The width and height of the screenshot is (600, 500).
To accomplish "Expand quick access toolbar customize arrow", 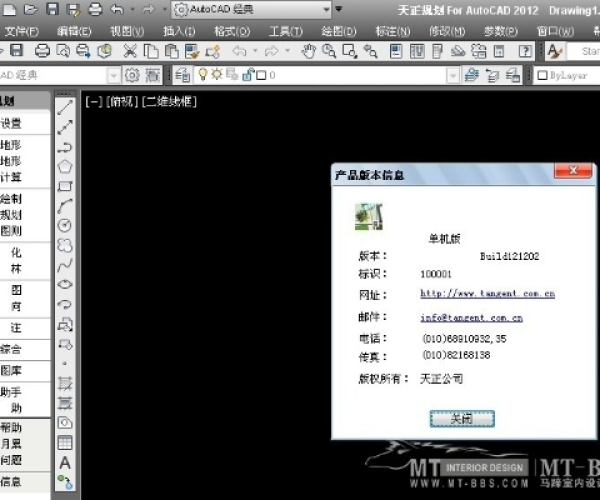I will [339, 9].
